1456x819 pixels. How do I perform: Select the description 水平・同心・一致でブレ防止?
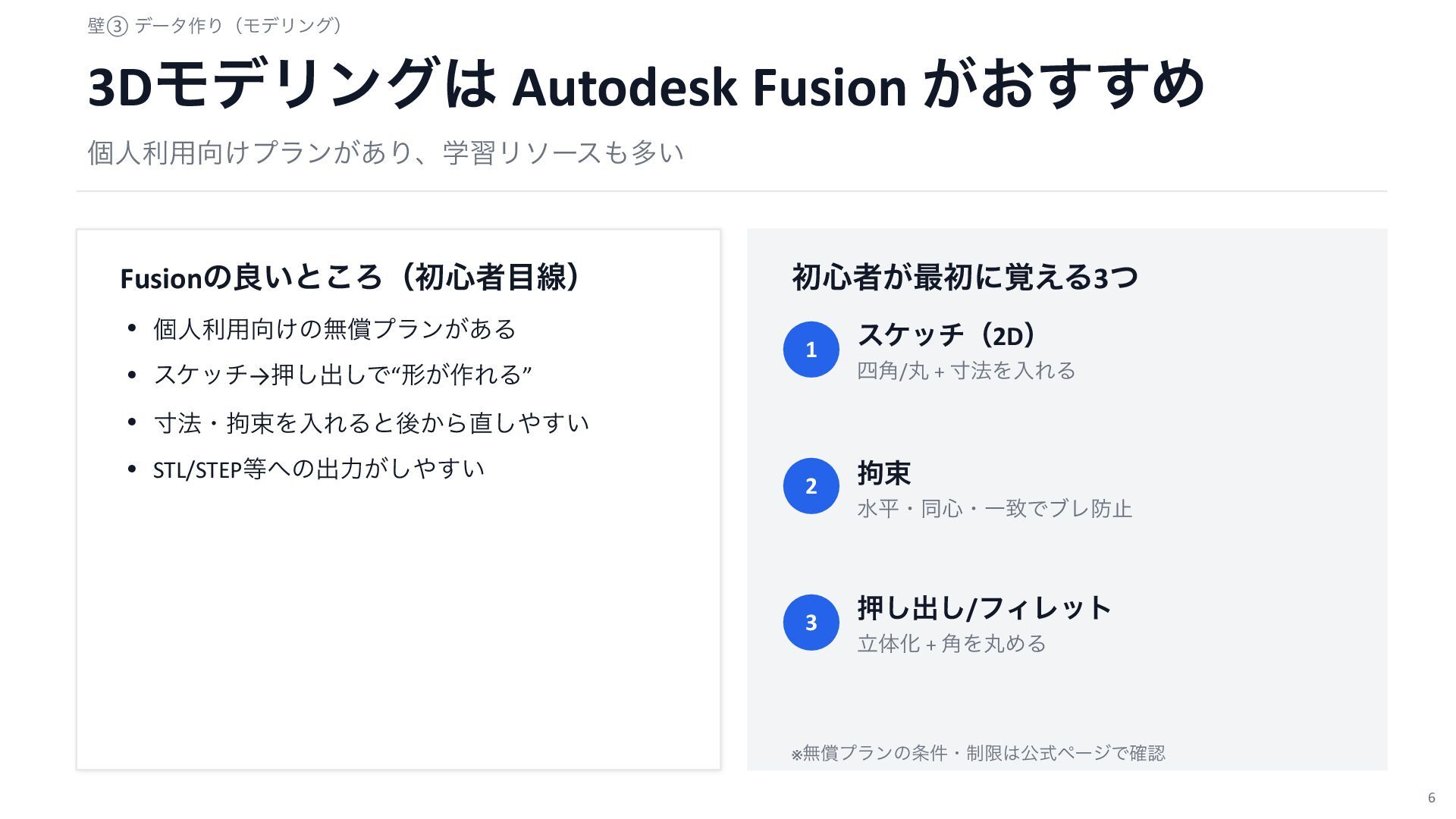[x=995, y=508]
